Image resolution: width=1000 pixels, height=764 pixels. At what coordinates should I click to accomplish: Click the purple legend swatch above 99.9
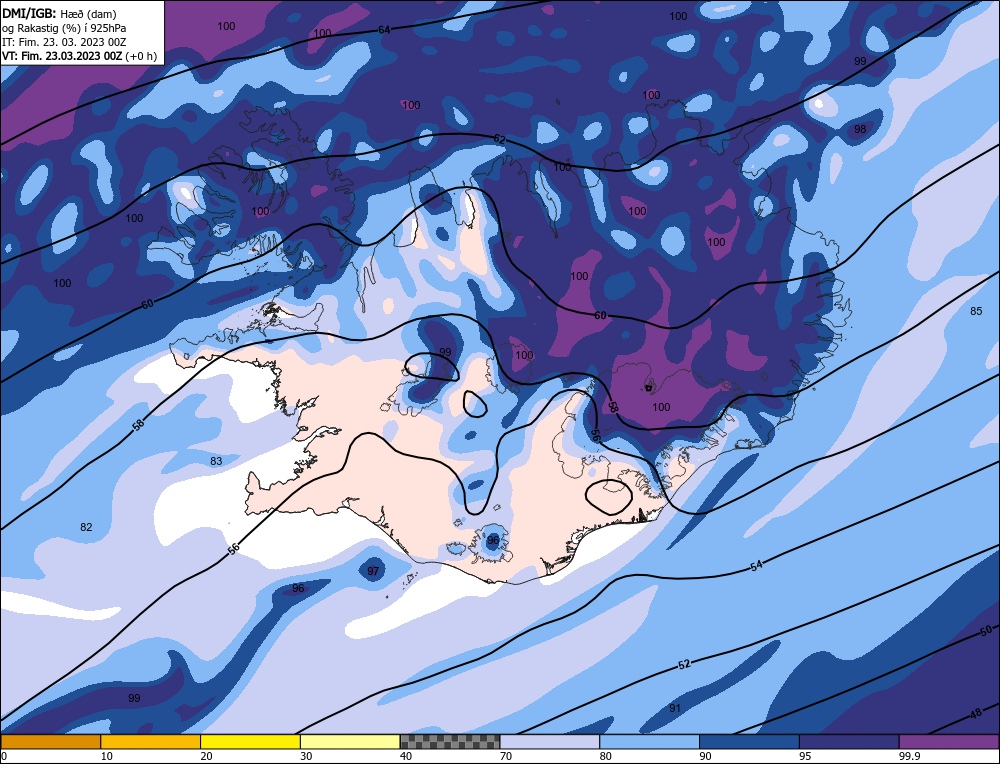[x=949, y=741]
